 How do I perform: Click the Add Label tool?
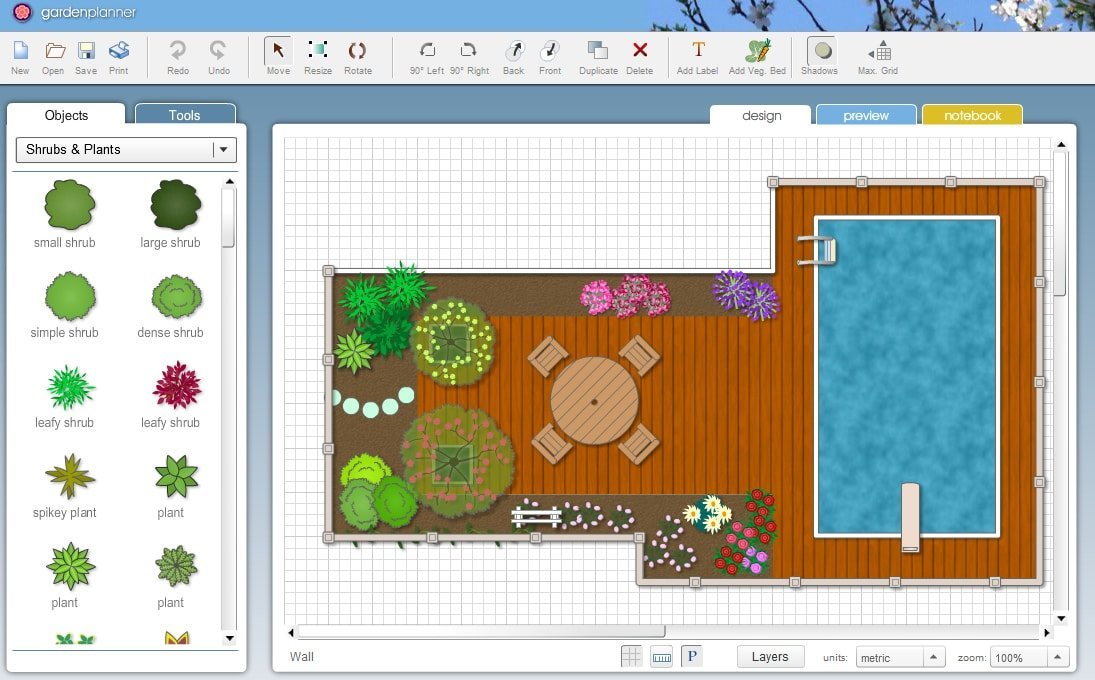(697, 56)
